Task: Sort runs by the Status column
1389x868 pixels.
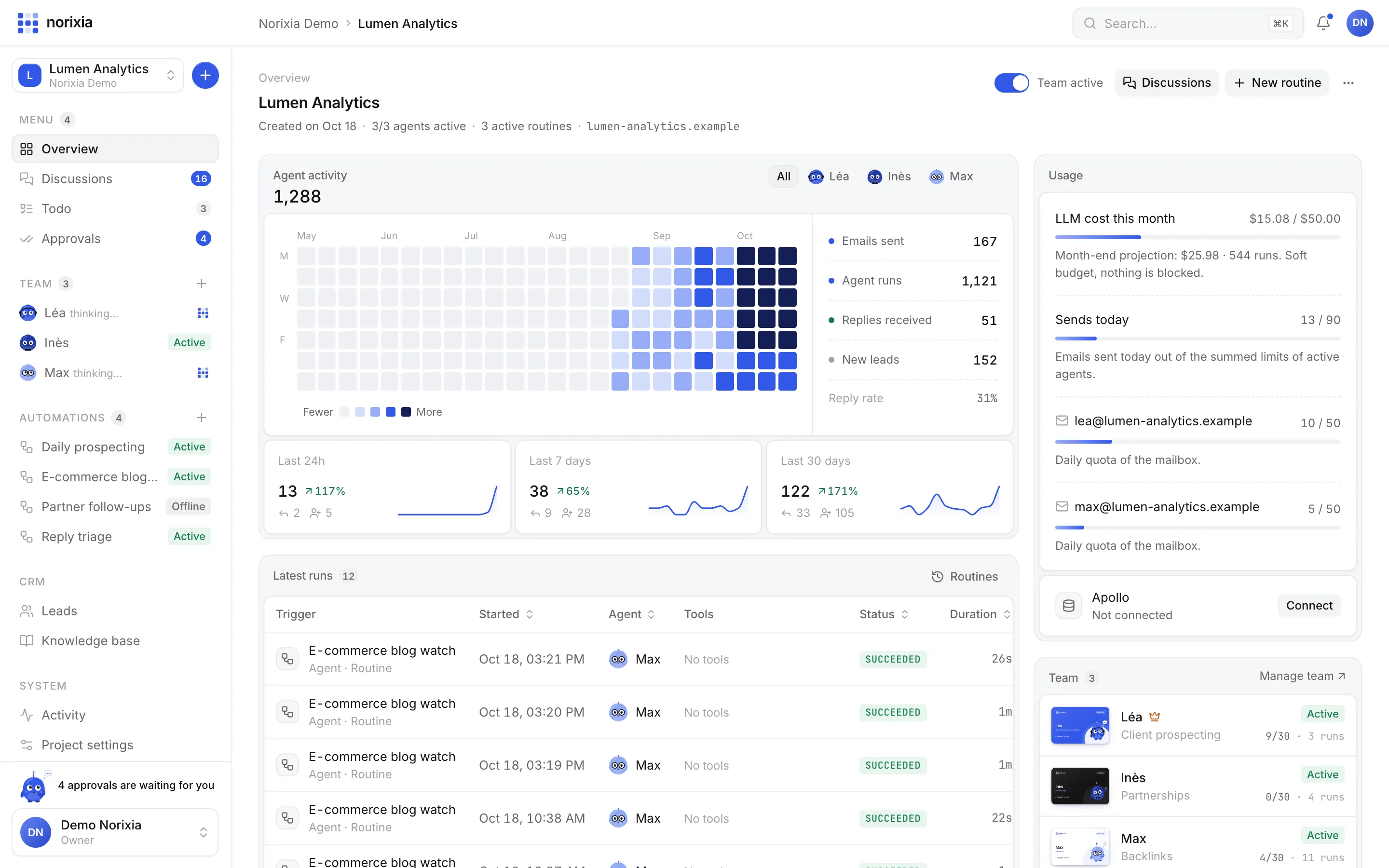Action: coord(884,614)
